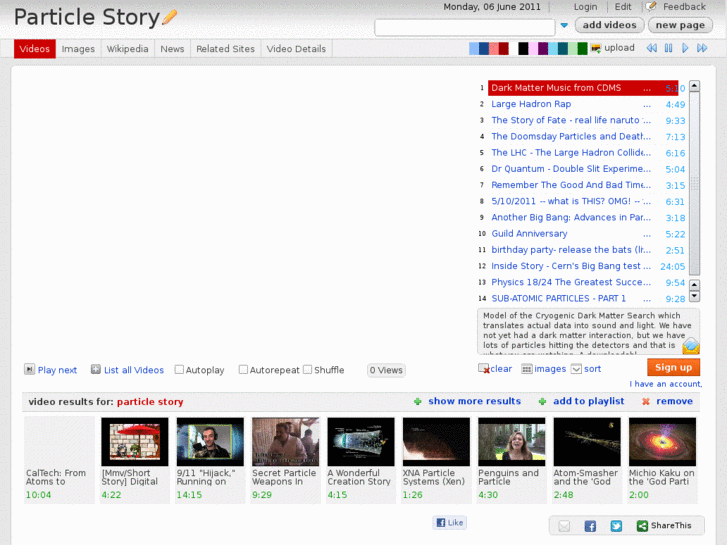Image resolution: width=727 pixels, height=545 pixels.
Task: Open the Michio Kaku video thumbnail
Action: 662,442
